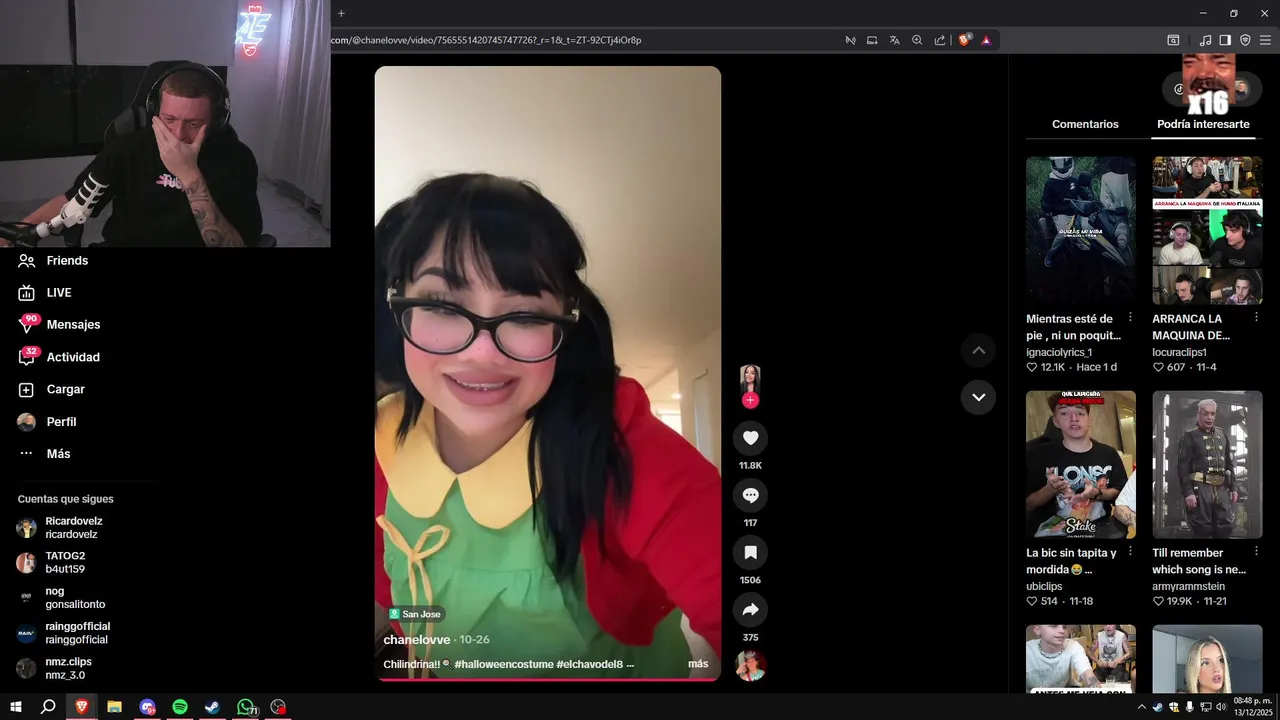Open a new browser tab with plus button
The width and height of the screenshot is (1280, 720).
[341, 13]
